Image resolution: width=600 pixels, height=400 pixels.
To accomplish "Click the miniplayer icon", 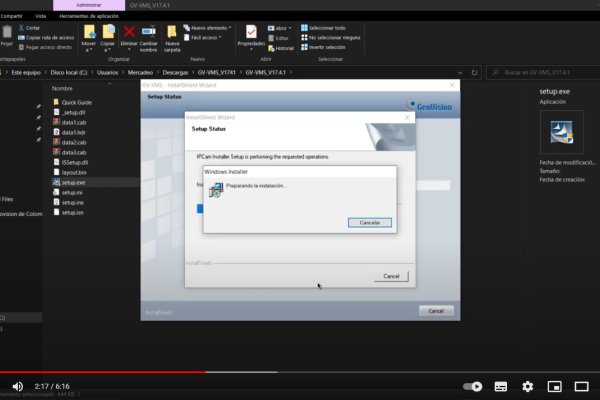I will point(554,387).
